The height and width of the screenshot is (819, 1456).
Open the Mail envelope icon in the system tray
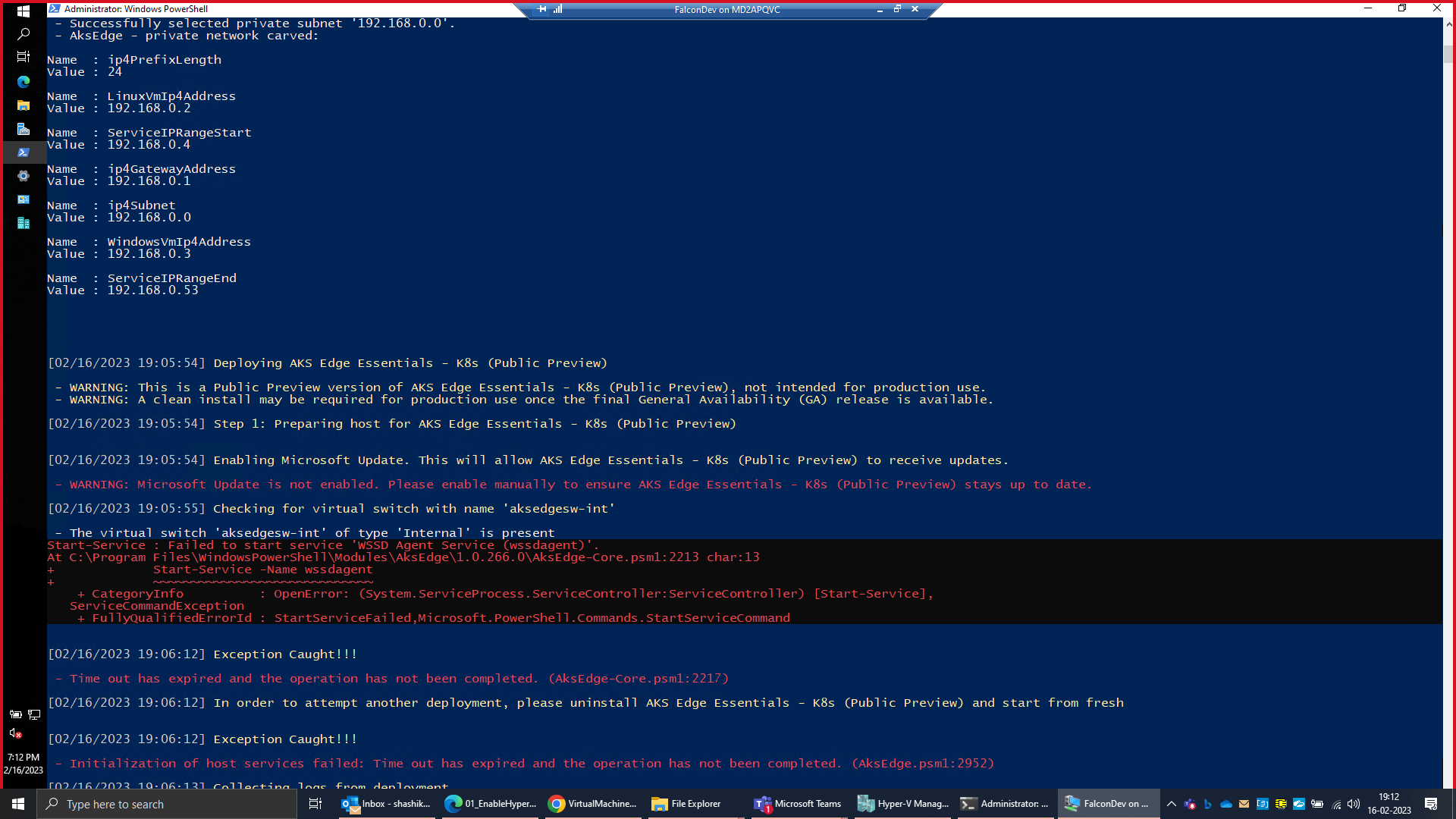point(1244,804)
